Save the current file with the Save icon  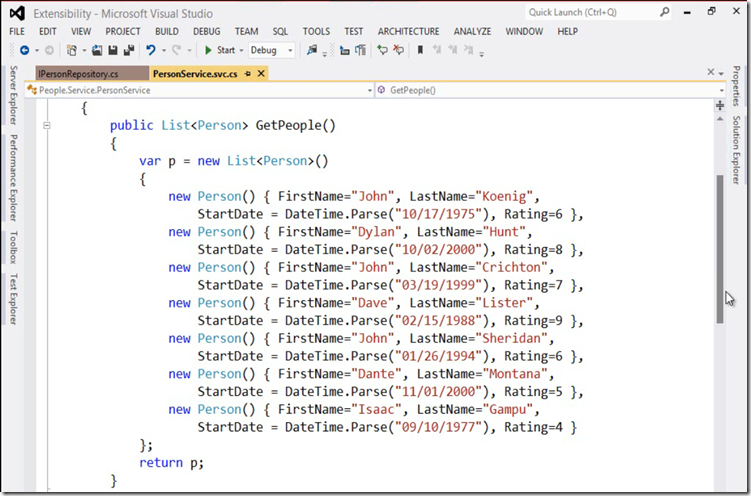point(113,50)
